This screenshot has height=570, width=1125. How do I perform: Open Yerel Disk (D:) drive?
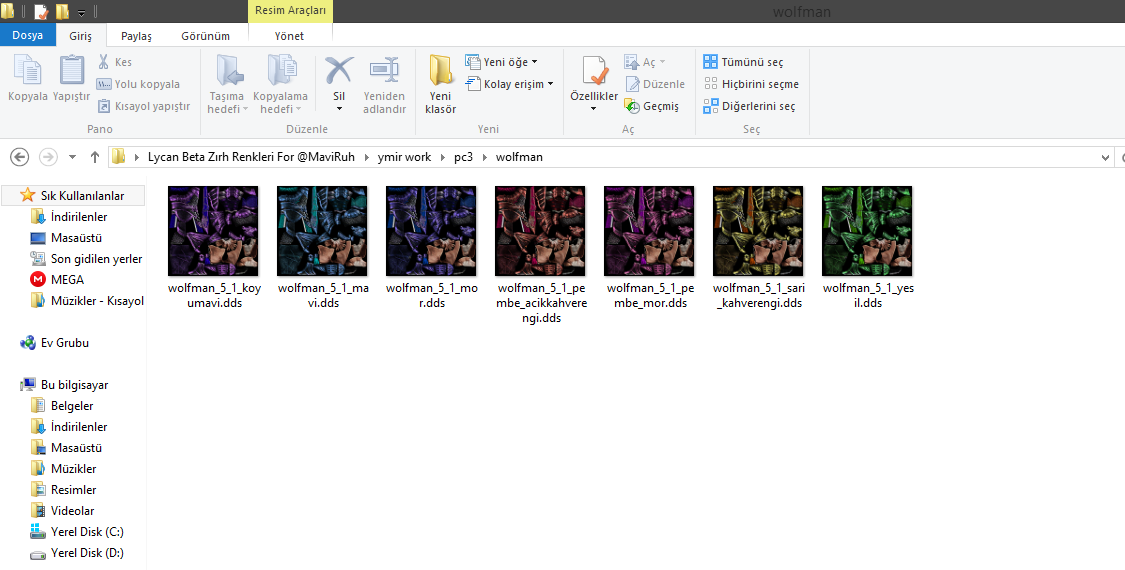click(87, 553)
